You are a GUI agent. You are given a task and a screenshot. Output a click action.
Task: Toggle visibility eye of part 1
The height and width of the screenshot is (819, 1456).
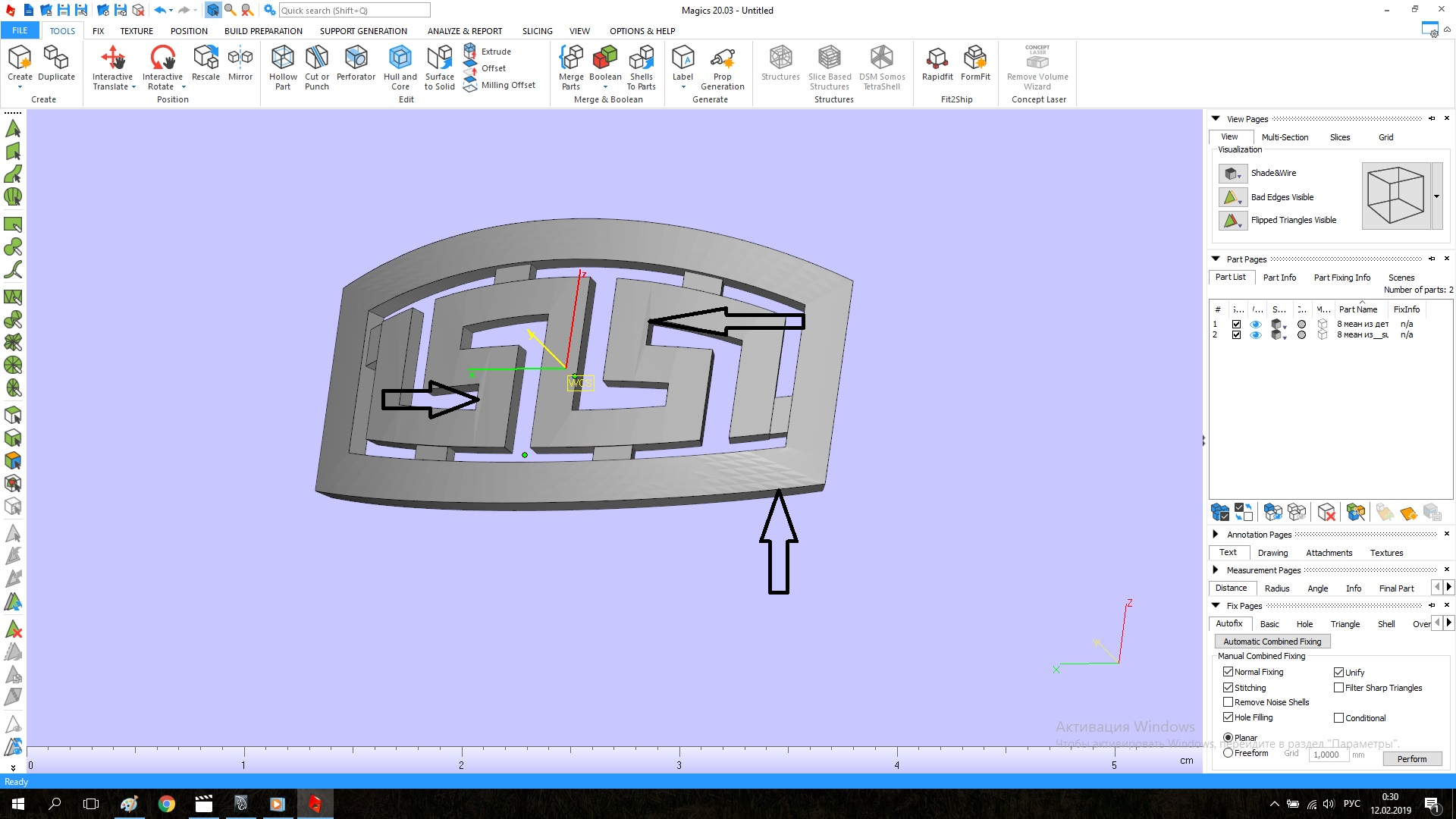(1256, 325)
